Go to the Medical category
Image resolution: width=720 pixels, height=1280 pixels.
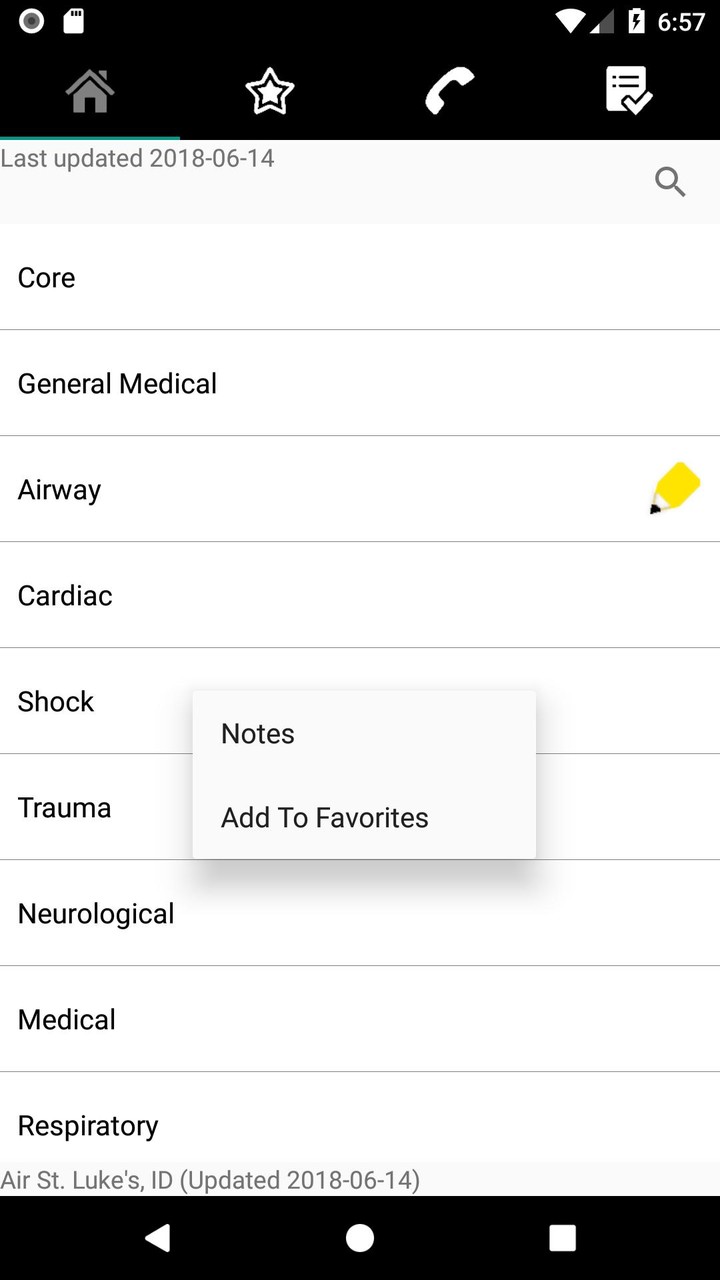tap(67, 1019)
